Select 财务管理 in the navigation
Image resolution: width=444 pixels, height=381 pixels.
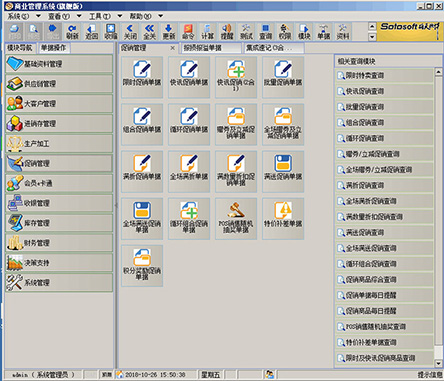click(59, 243)
